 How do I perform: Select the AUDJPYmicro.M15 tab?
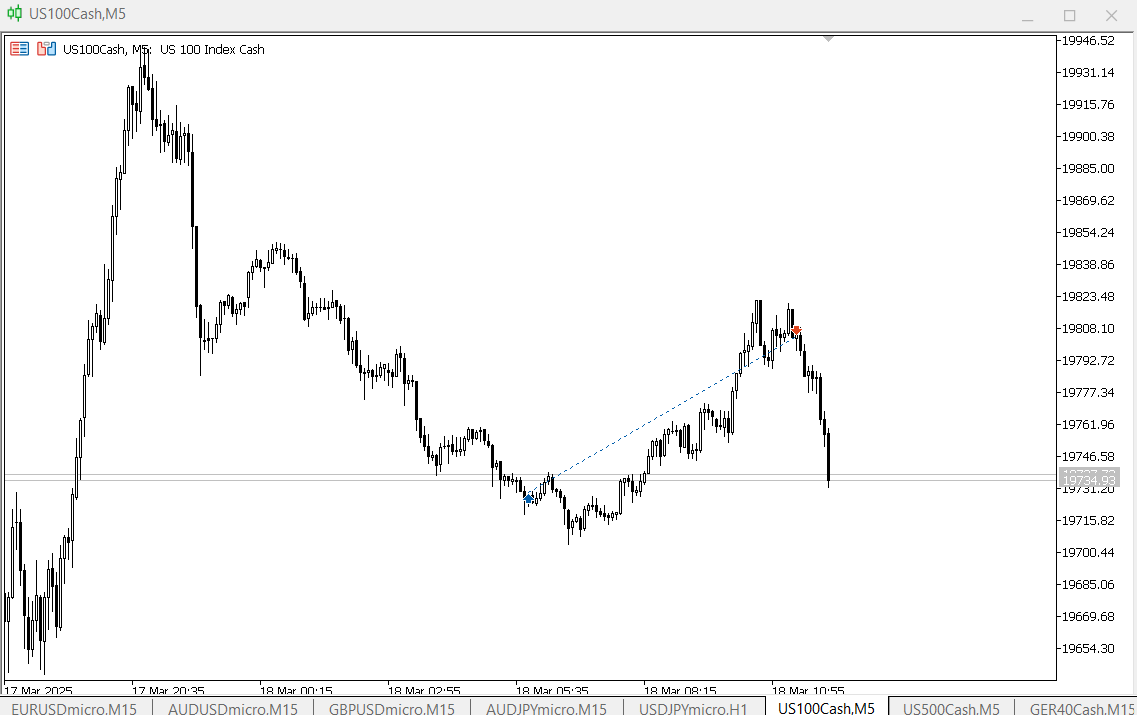pos(545,708)
